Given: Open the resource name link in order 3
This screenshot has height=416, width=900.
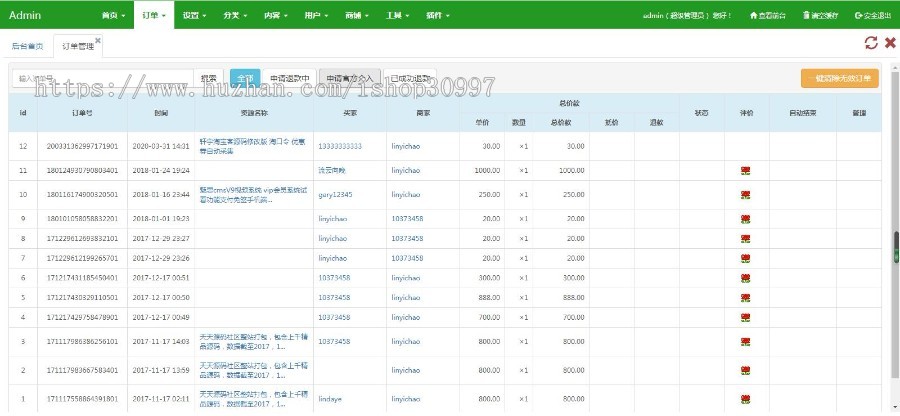Looking at the screenshot, I should pyautogui.click(x=253, y=342).
